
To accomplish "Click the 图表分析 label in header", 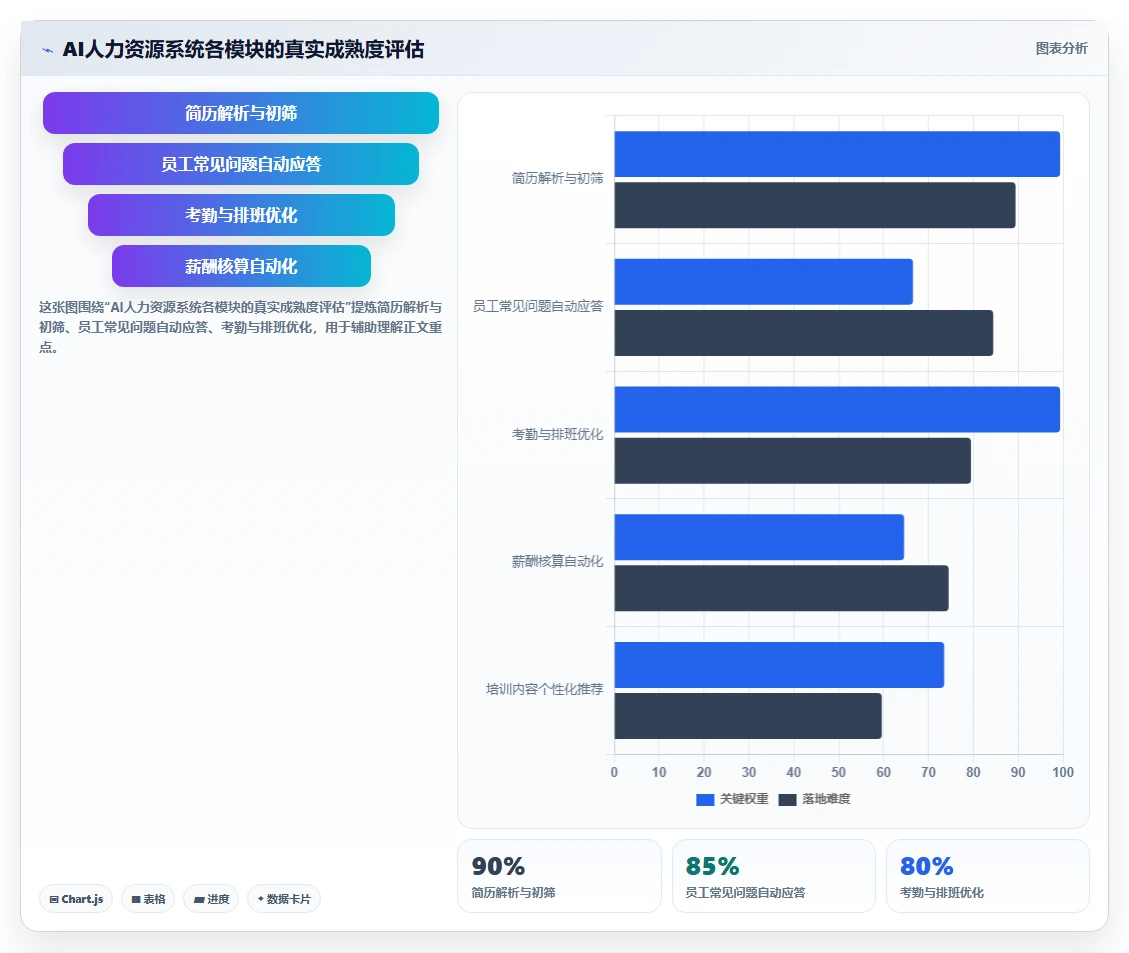I will click(1061, 48).
